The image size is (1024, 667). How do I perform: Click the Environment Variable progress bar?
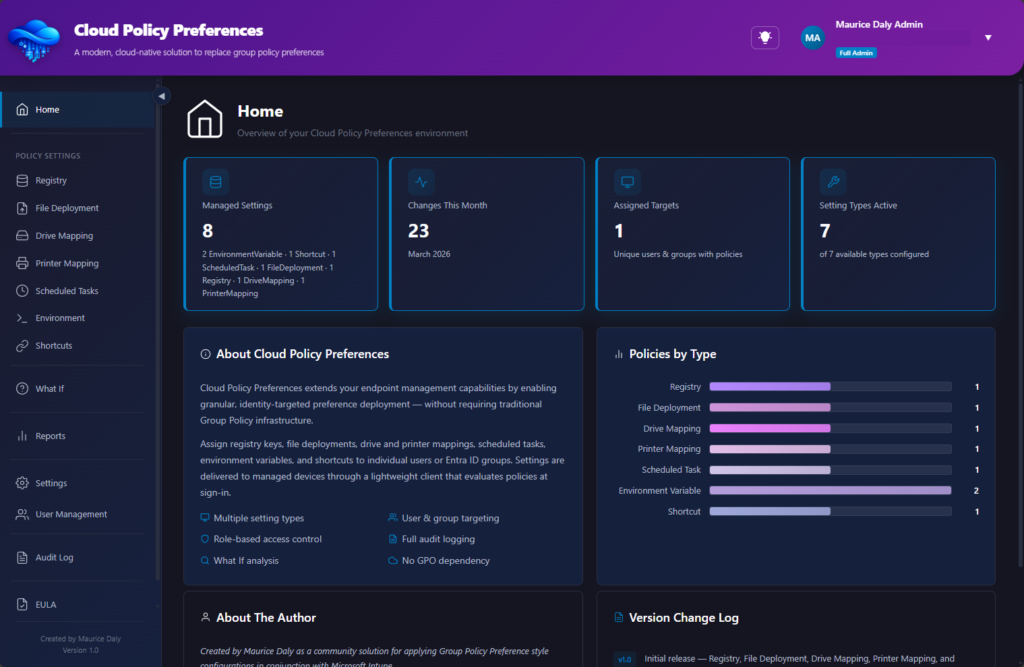pos(830,491)
